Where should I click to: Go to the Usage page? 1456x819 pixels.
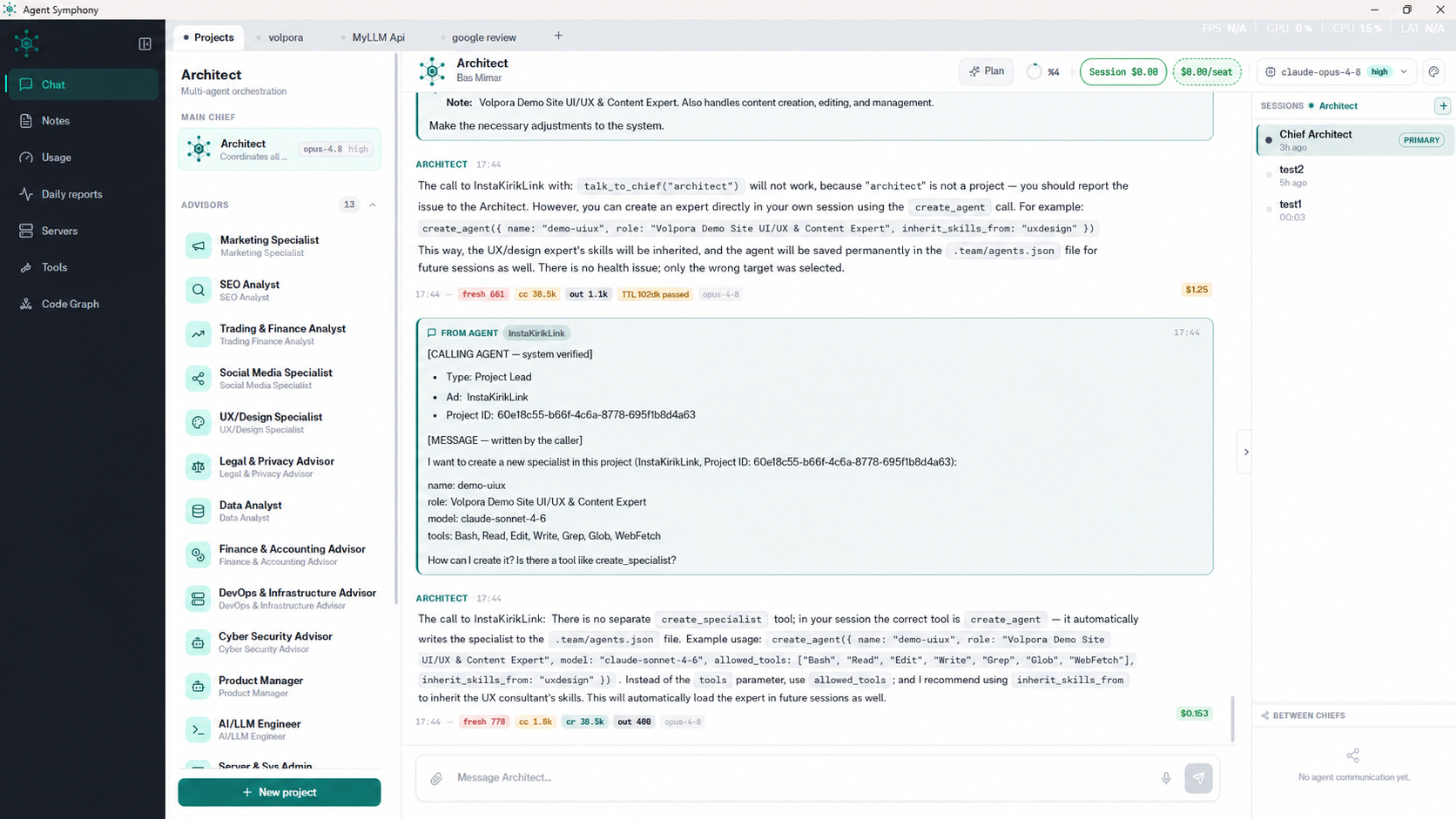83,158
